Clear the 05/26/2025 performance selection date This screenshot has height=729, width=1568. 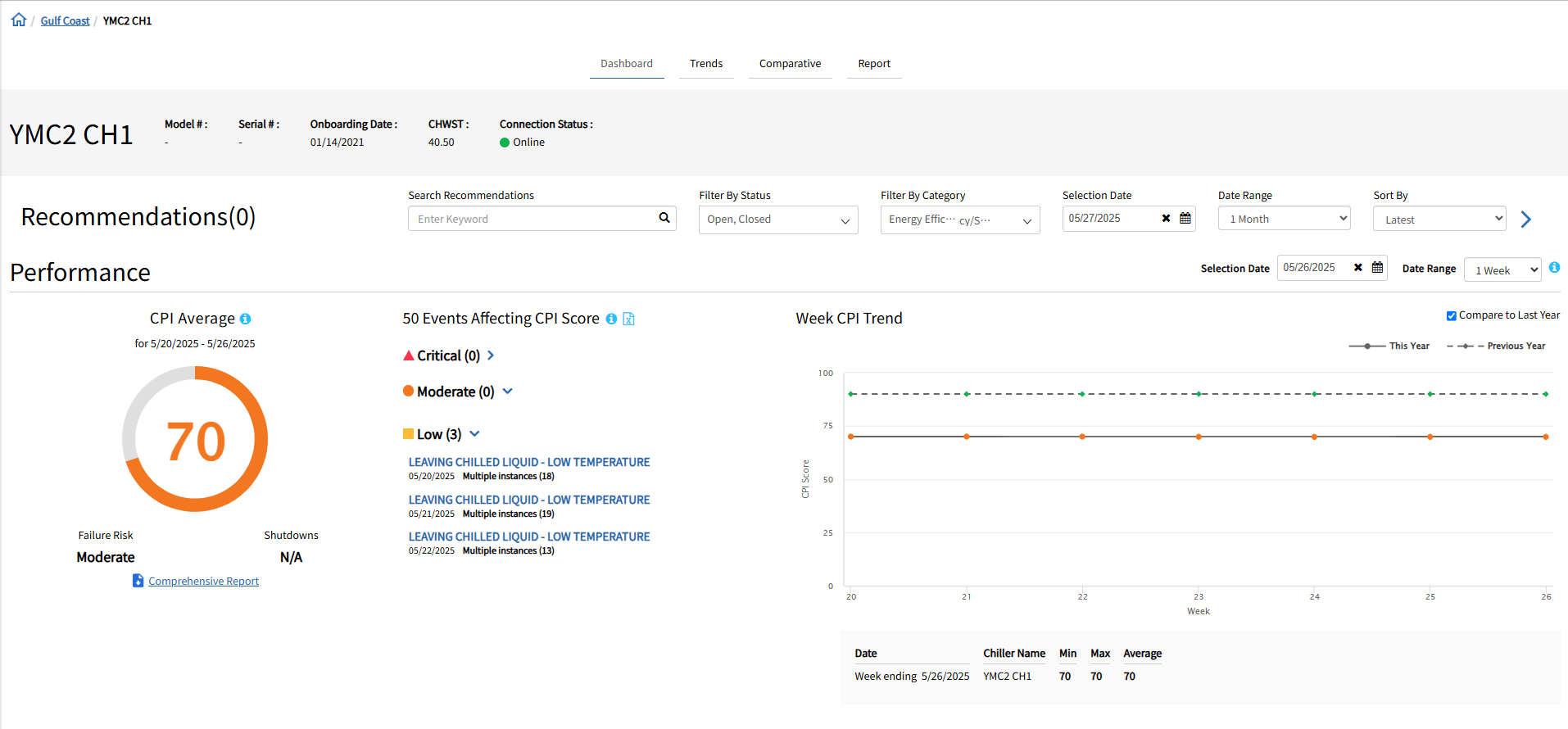1357,268
